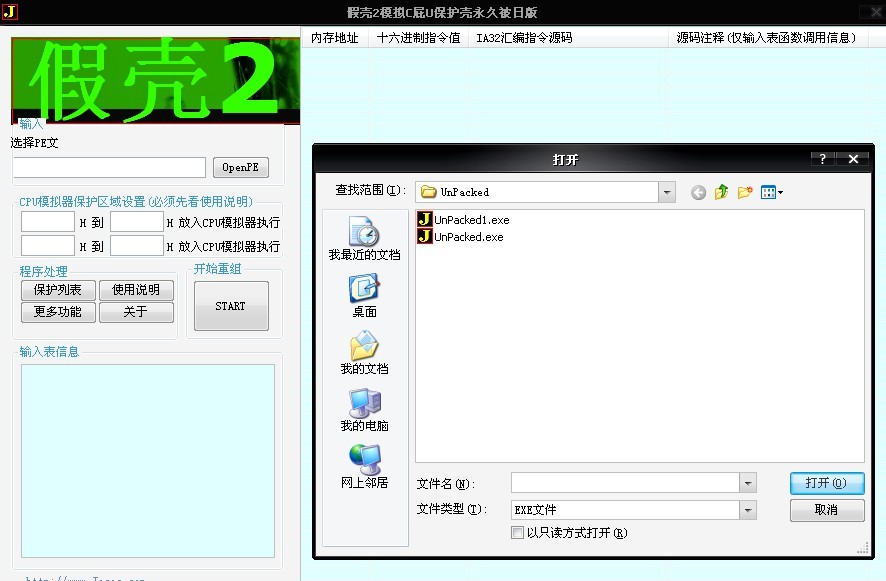
Task: Click the 假壳2 green banner image
Action: pyautogui.click(x=155, y=80)
